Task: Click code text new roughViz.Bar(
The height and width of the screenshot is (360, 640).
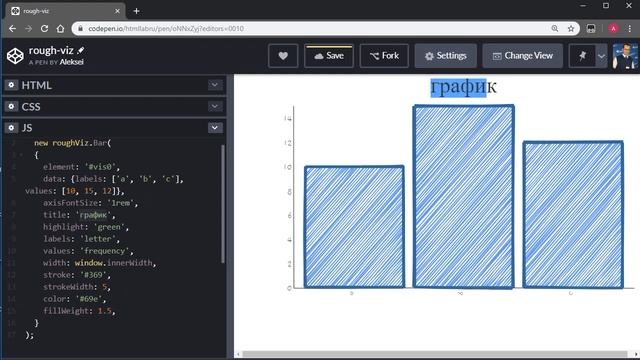Action: (73, 143)
